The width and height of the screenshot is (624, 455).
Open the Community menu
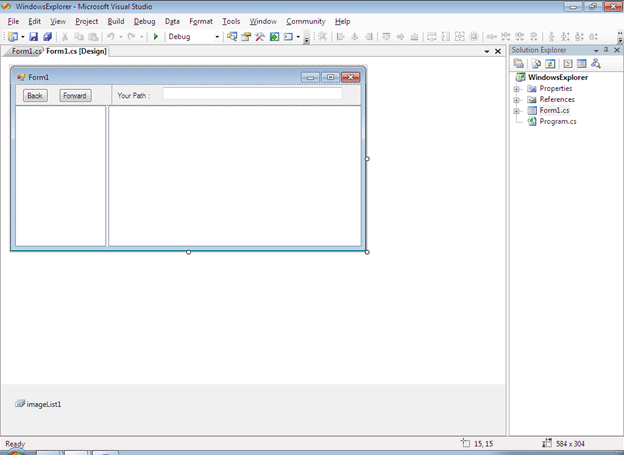(306, 21)
